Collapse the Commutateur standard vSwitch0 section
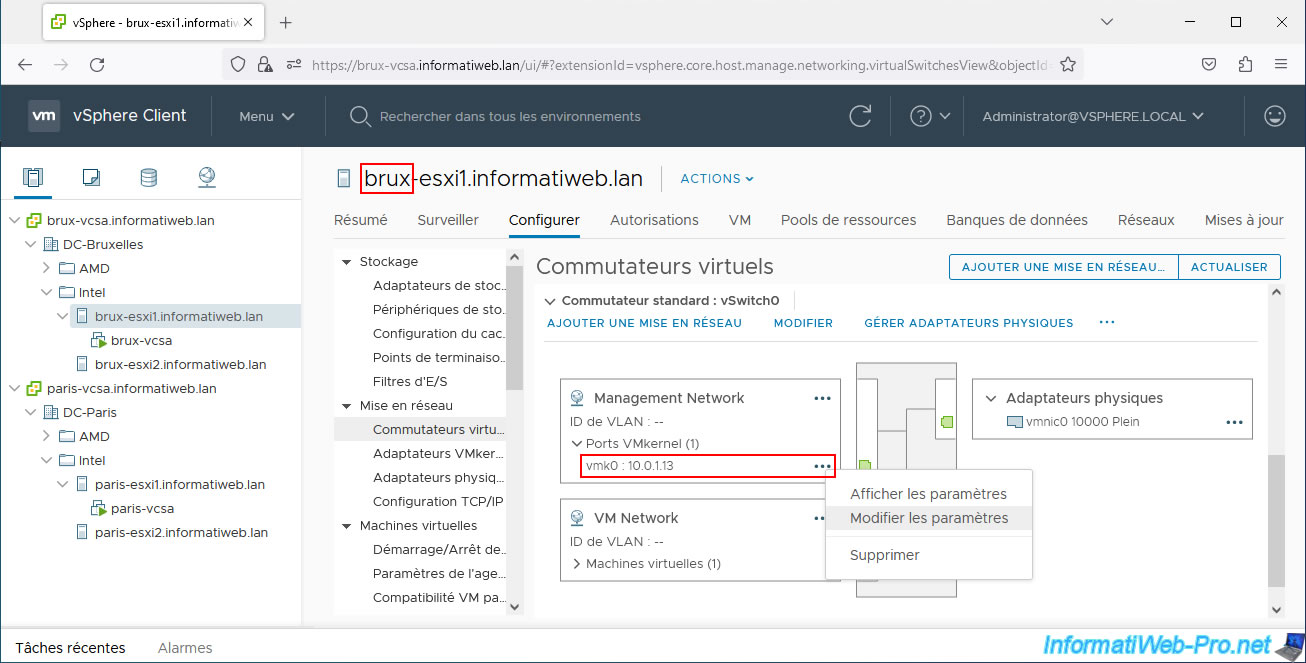 tap(549, 300)
